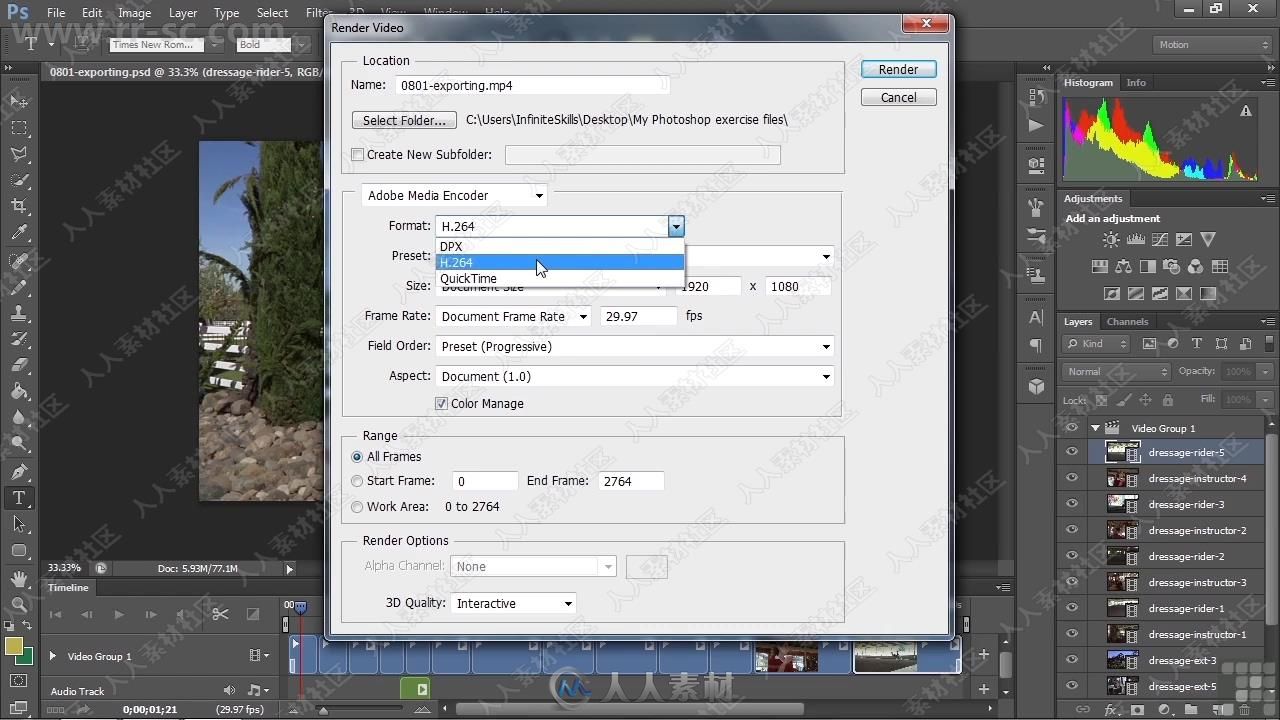1280x720 pixels.
Task: Select the Clone Stamp tool
Action: (19, 313)
